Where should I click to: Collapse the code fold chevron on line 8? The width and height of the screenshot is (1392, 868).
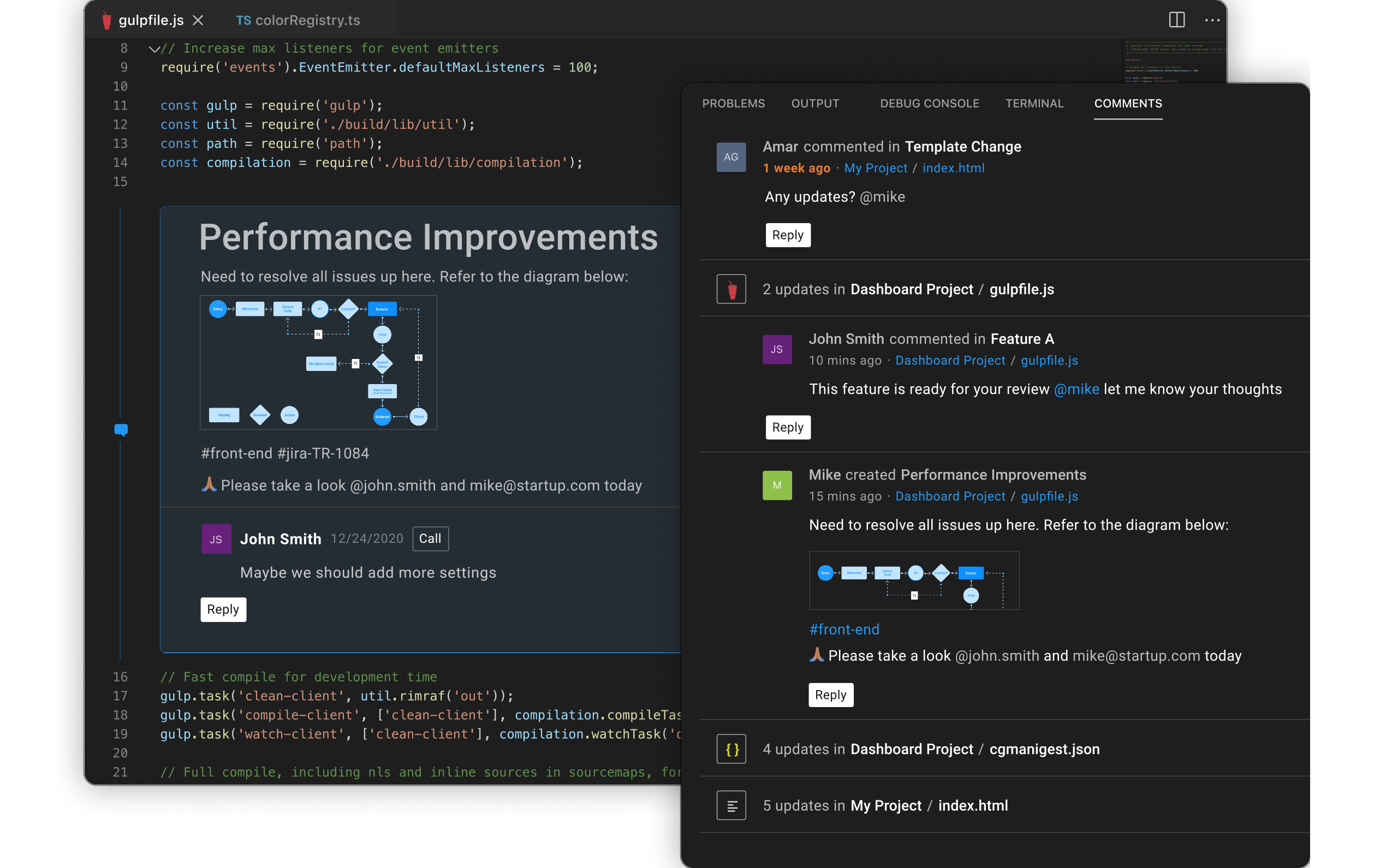[x=153, y=49]
